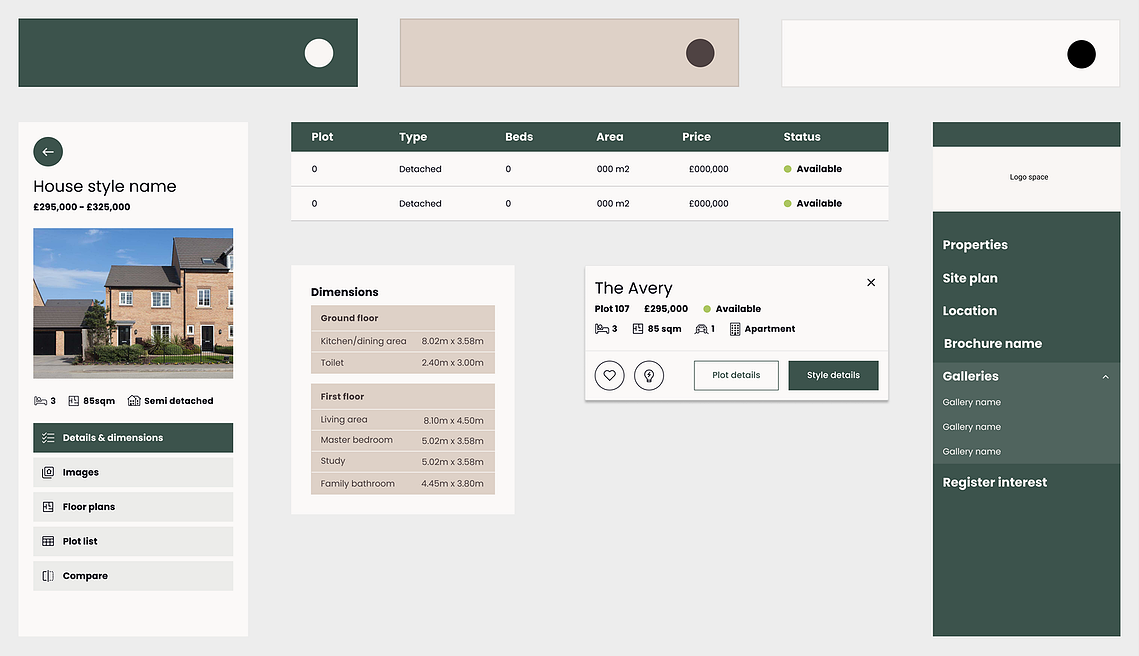Screen dimensions: 1139x656
Task: Open the third Gallery name link
Action: click(x=971, y=452)
